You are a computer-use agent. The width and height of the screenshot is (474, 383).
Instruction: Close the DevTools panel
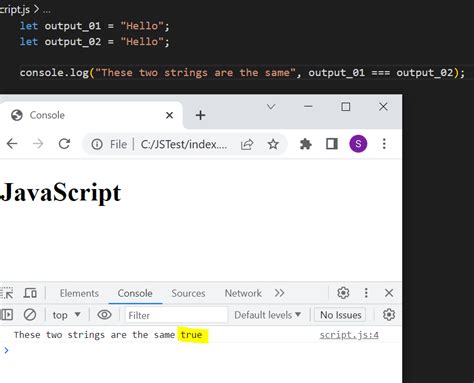[389, 293]
